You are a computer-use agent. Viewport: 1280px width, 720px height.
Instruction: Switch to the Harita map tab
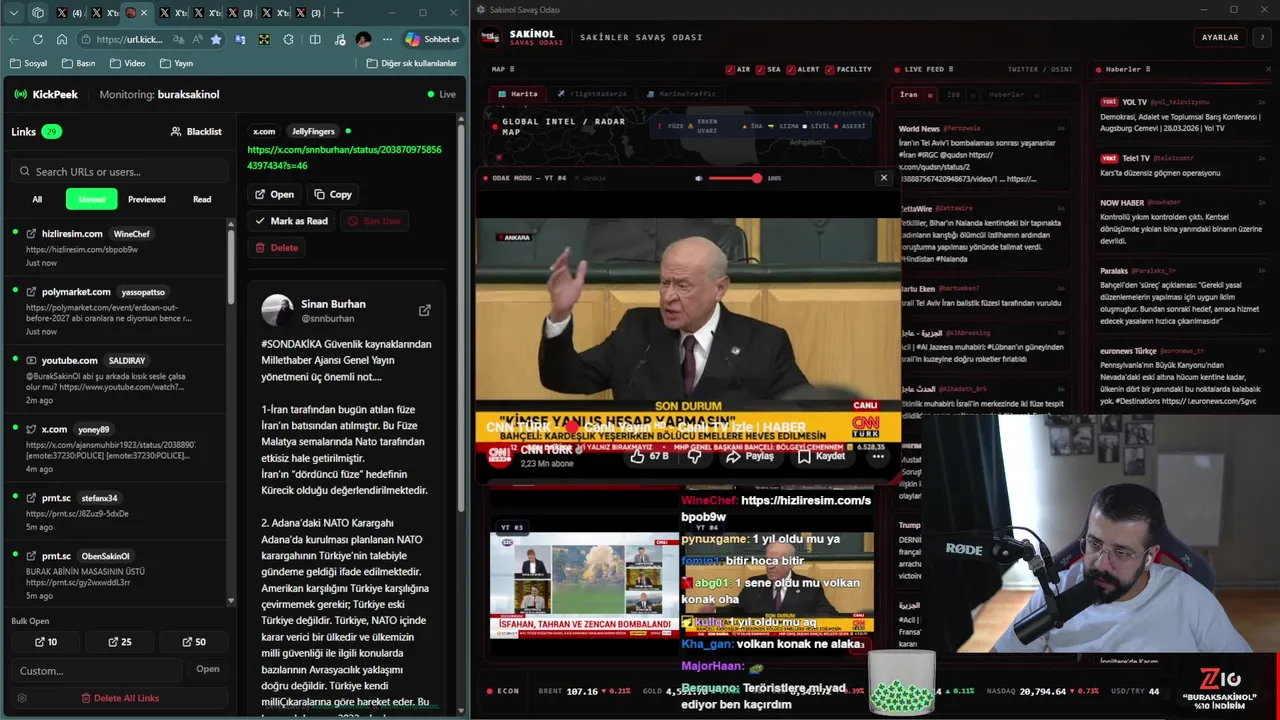coord(519,94)
